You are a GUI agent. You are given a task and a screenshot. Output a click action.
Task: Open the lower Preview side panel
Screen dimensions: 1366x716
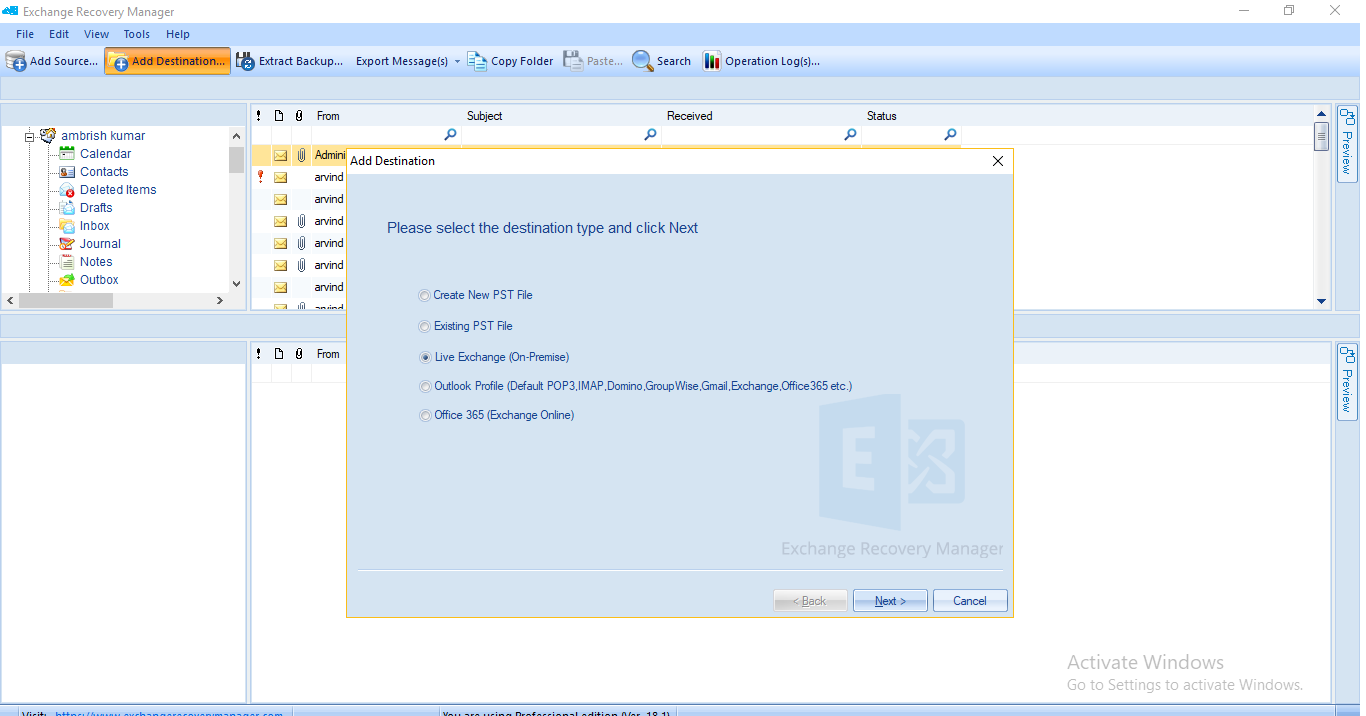pos(1347,382)
